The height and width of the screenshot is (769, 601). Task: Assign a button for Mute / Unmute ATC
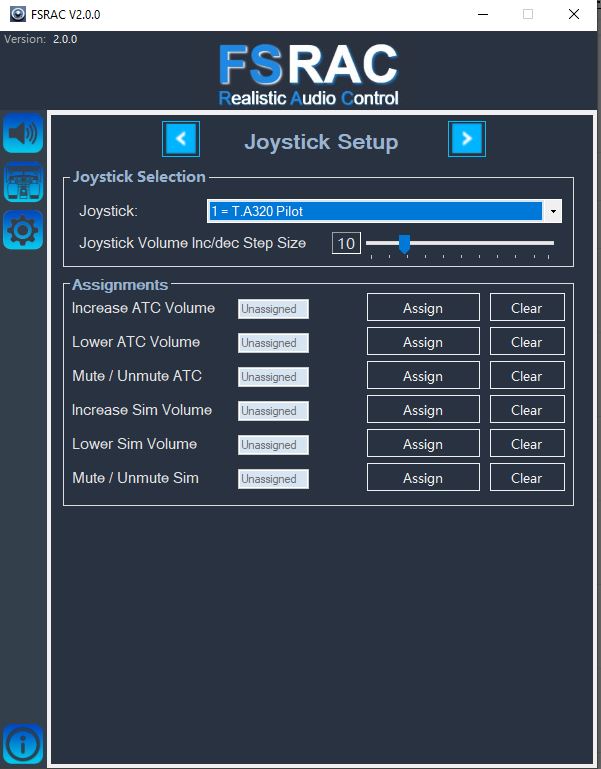[423, 375]
